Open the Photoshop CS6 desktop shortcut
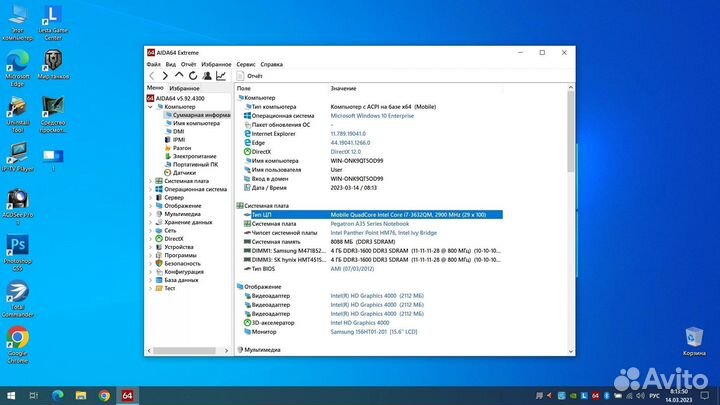The height and width of the screenshot is (405, 720). point(17,252)
